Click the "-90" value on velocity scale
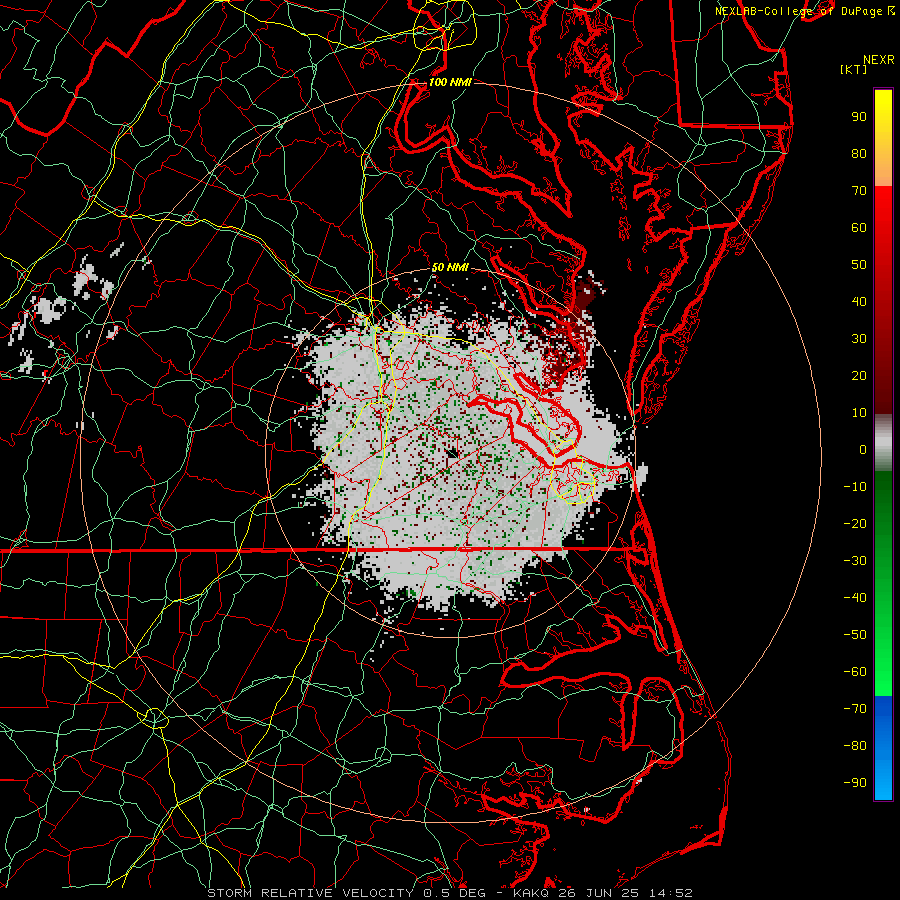Screen dimensions: 900x900 point(855,783)
